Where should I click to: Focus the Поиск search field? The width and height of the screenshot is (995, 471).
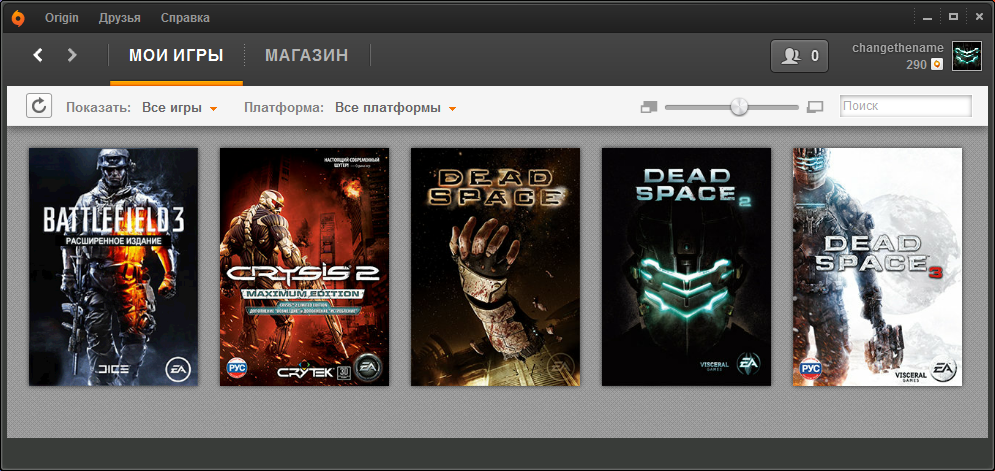pyautogui.click(x=906, y=106)
